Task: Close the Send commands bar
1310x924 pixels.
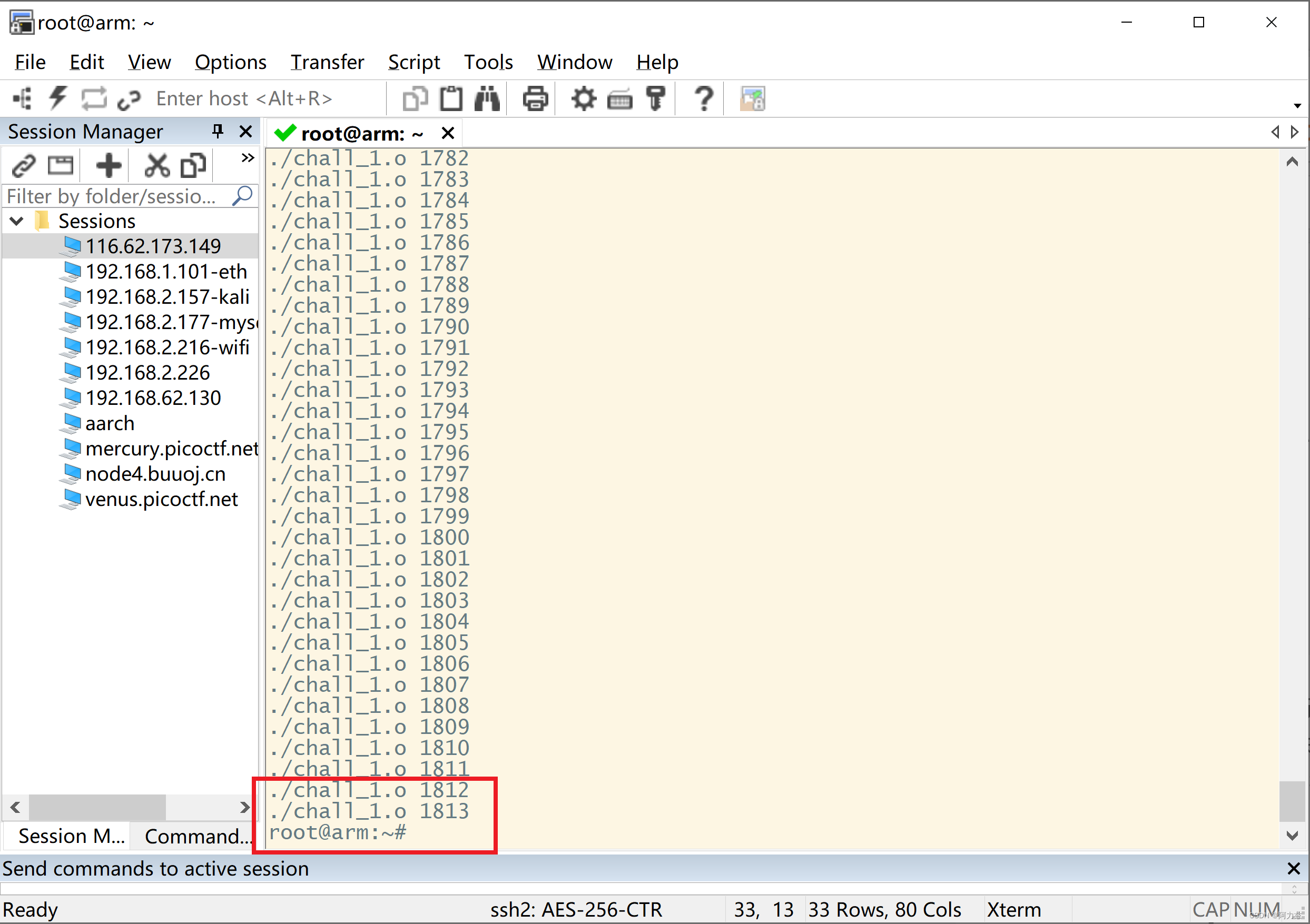Action: click(1294, 868)
